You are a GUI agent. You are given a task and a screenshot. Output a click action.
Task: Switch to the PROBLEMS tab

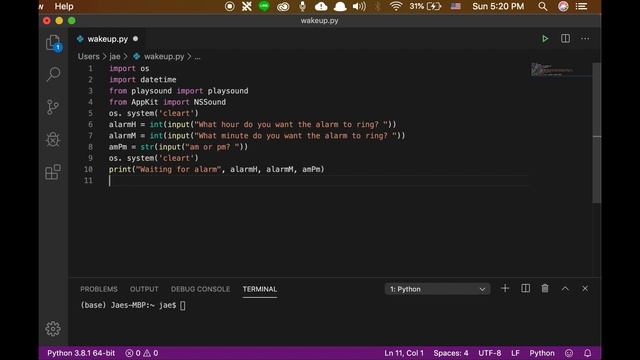(x=99, y=289)
